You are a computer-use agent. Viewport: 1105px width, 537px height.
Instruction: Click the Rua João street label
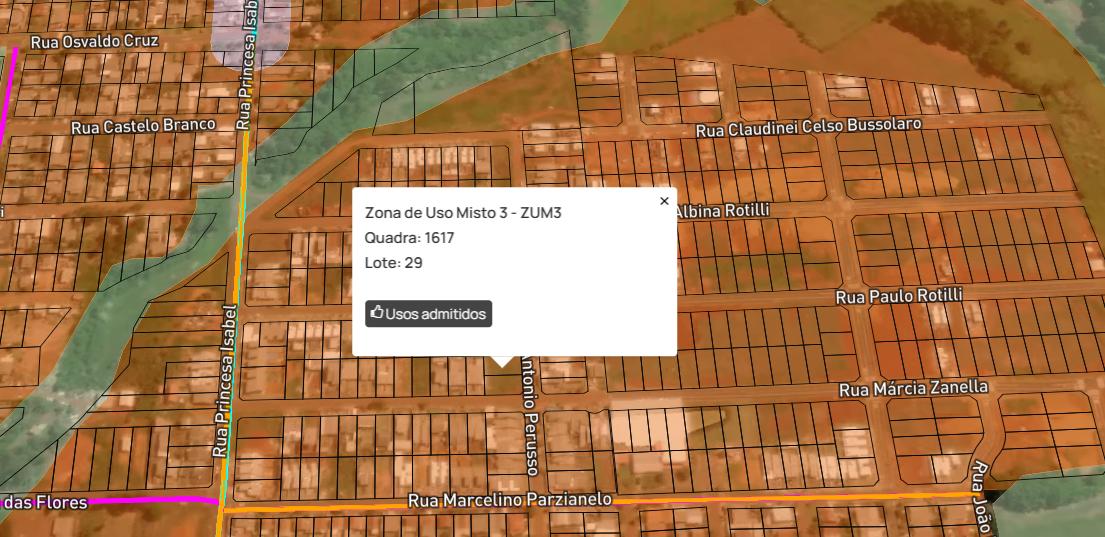(982, 498)
